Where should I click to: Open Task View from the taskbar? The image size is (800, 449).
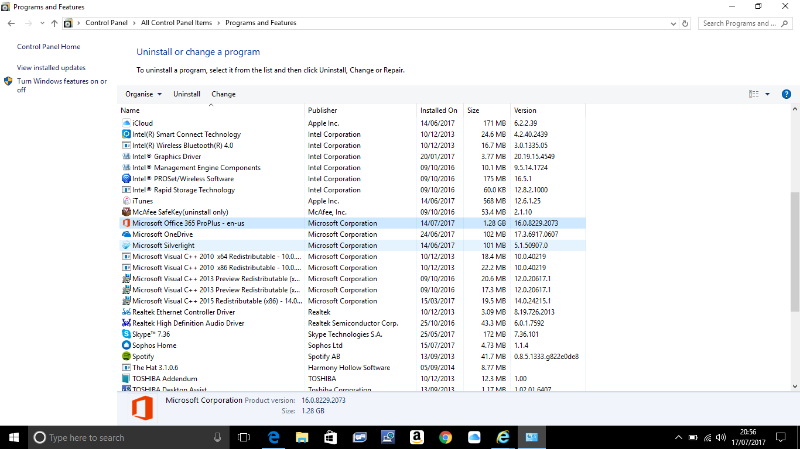pos(244,437)
